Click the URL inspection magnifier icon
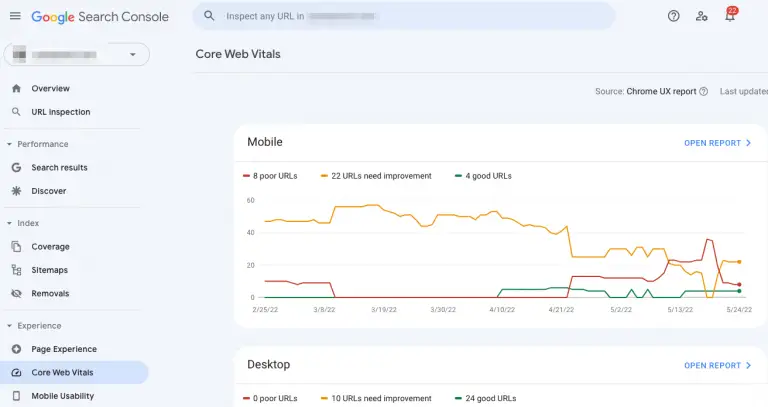The width and height of the screenshot is (768, 407). [16, 112]
